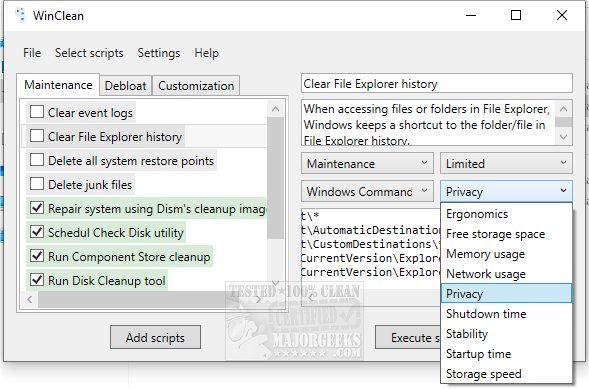589x389 pixels.
Task: Maximize the WinClean window
Action: click(516, 15)
